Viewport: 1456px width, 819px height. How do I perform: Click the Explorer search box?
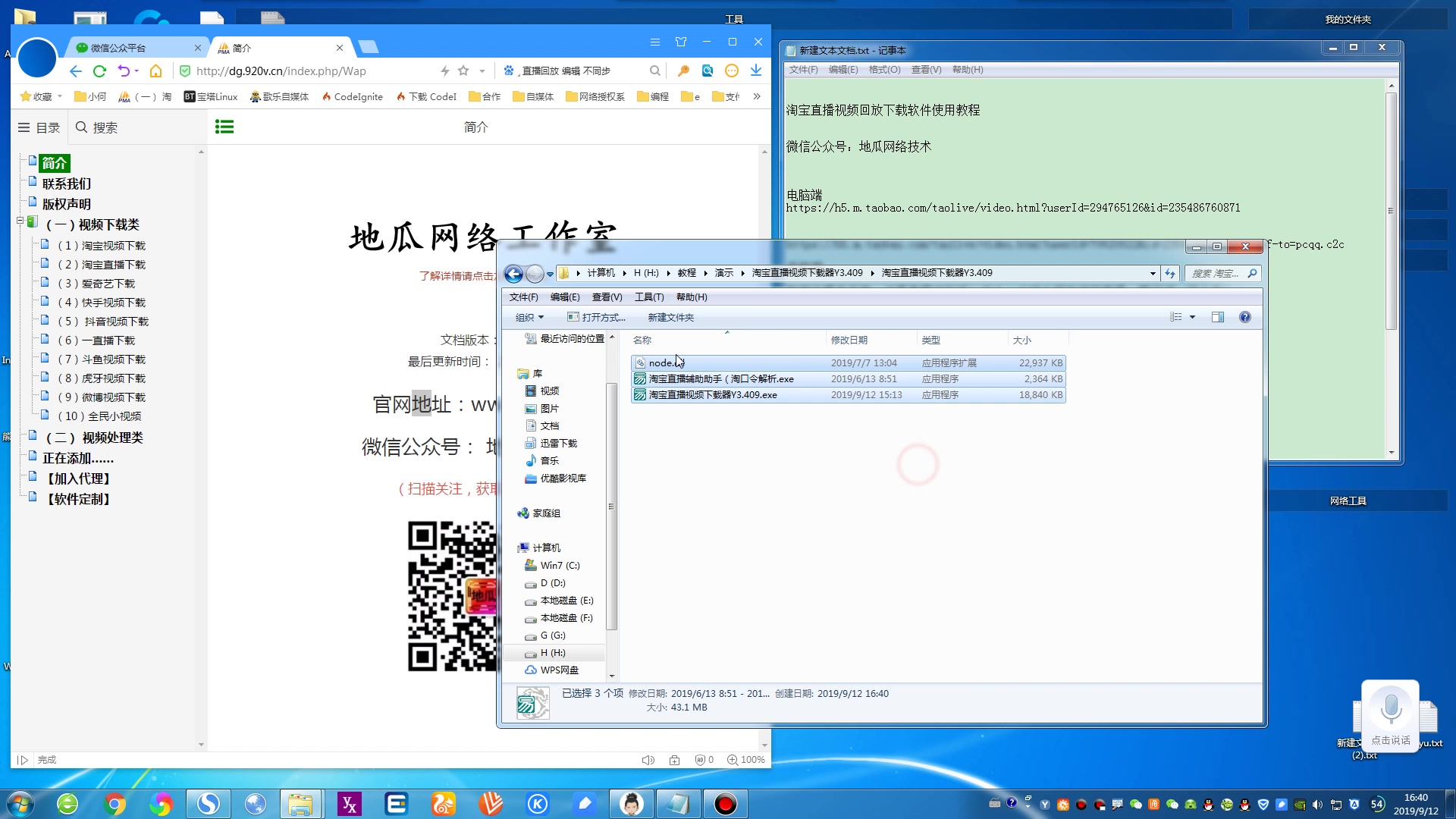1223,274
